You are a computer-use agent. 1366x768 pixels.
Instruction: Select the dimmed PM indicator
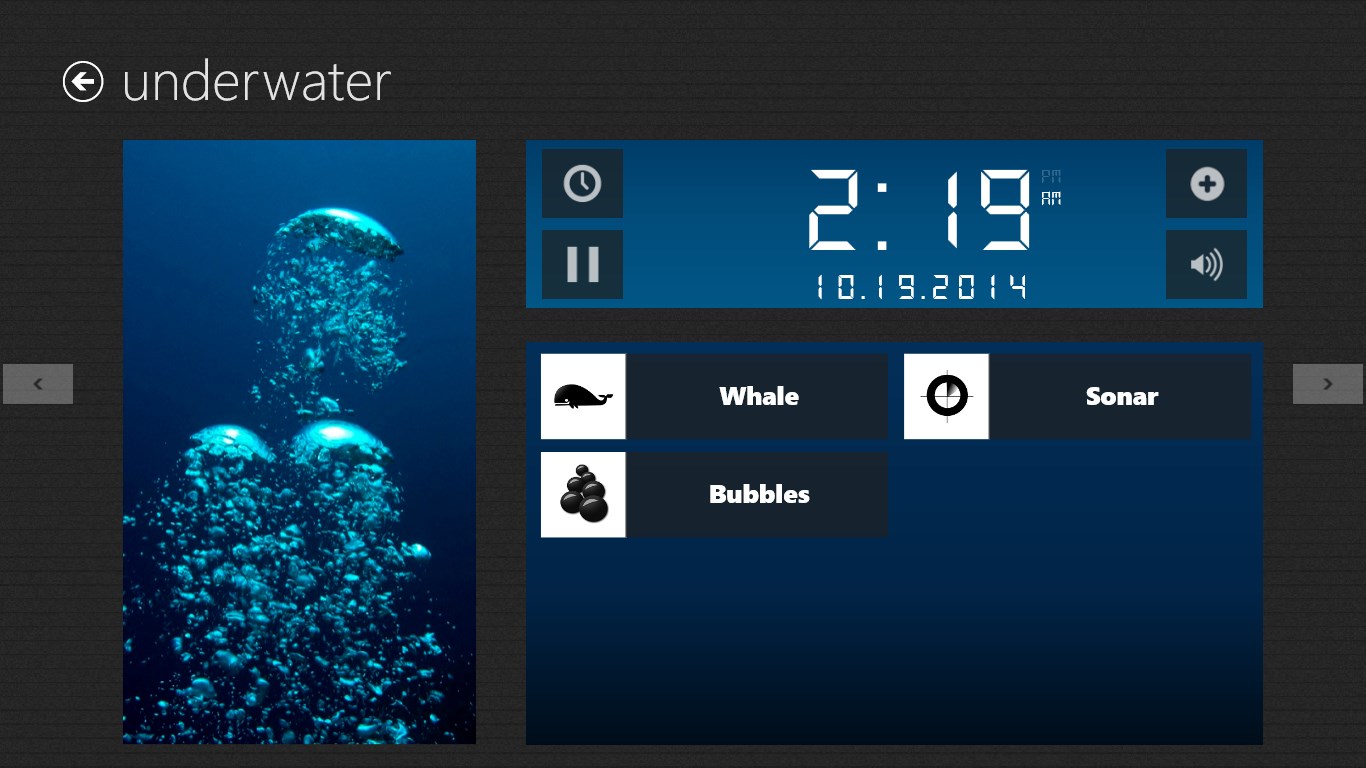1051,176
